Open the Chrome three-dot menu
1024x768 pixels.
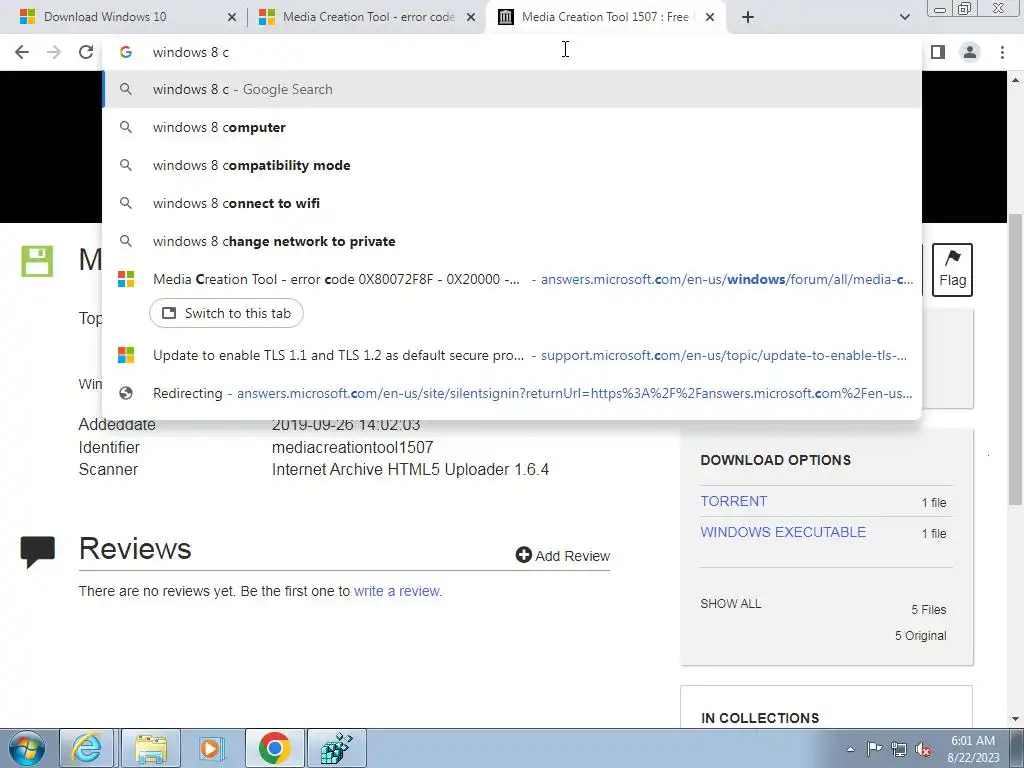point(1002,52)
